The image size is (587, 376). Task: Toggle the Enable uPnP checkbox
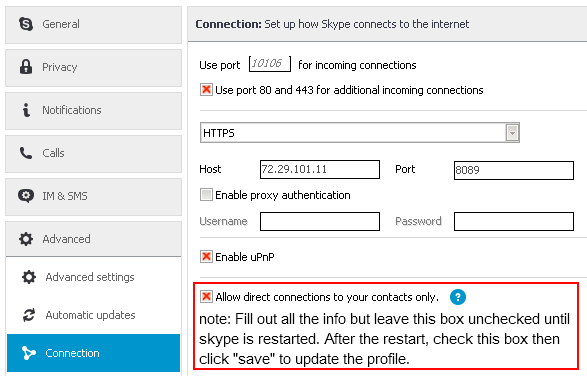pyautogui.click(x=206, y=257)
